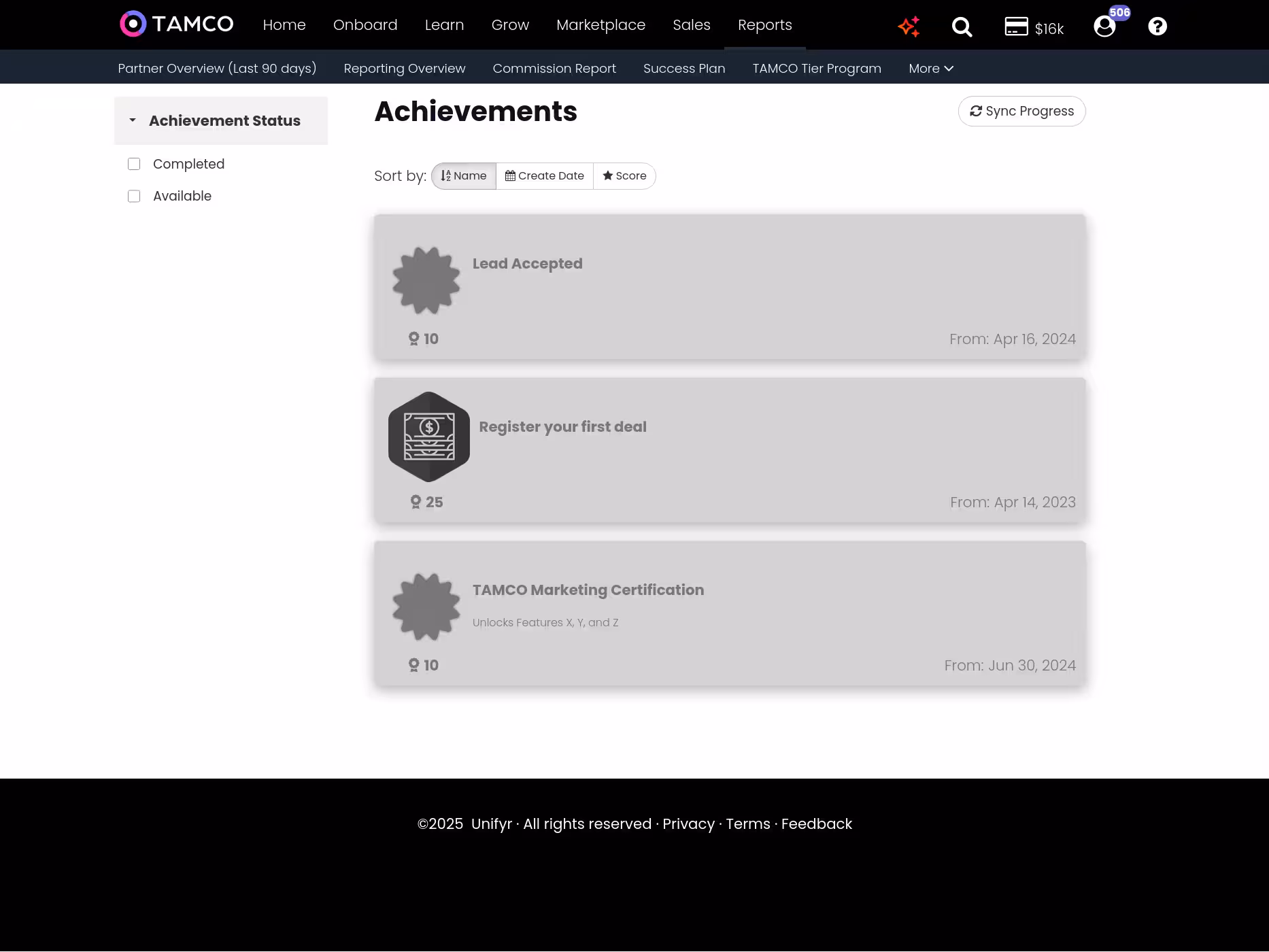Sort achievements by Name
This screenshot has height=952, width=1269.
click(x=463, y=175)
